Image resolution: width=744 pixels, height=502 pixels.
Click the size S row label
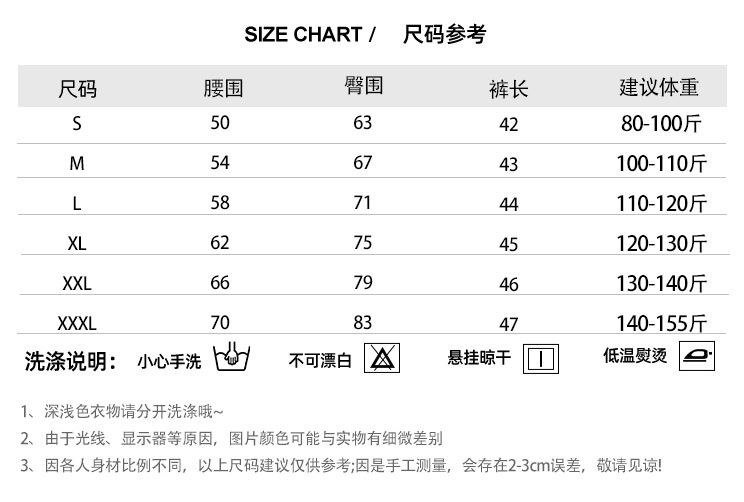tap(77, 124)
